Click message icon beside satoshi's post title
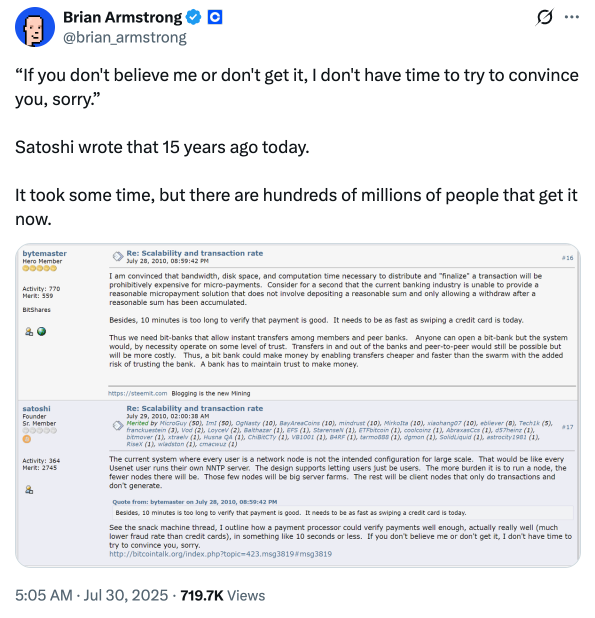The height and width of the screenshot is (618, 595). 118,426
